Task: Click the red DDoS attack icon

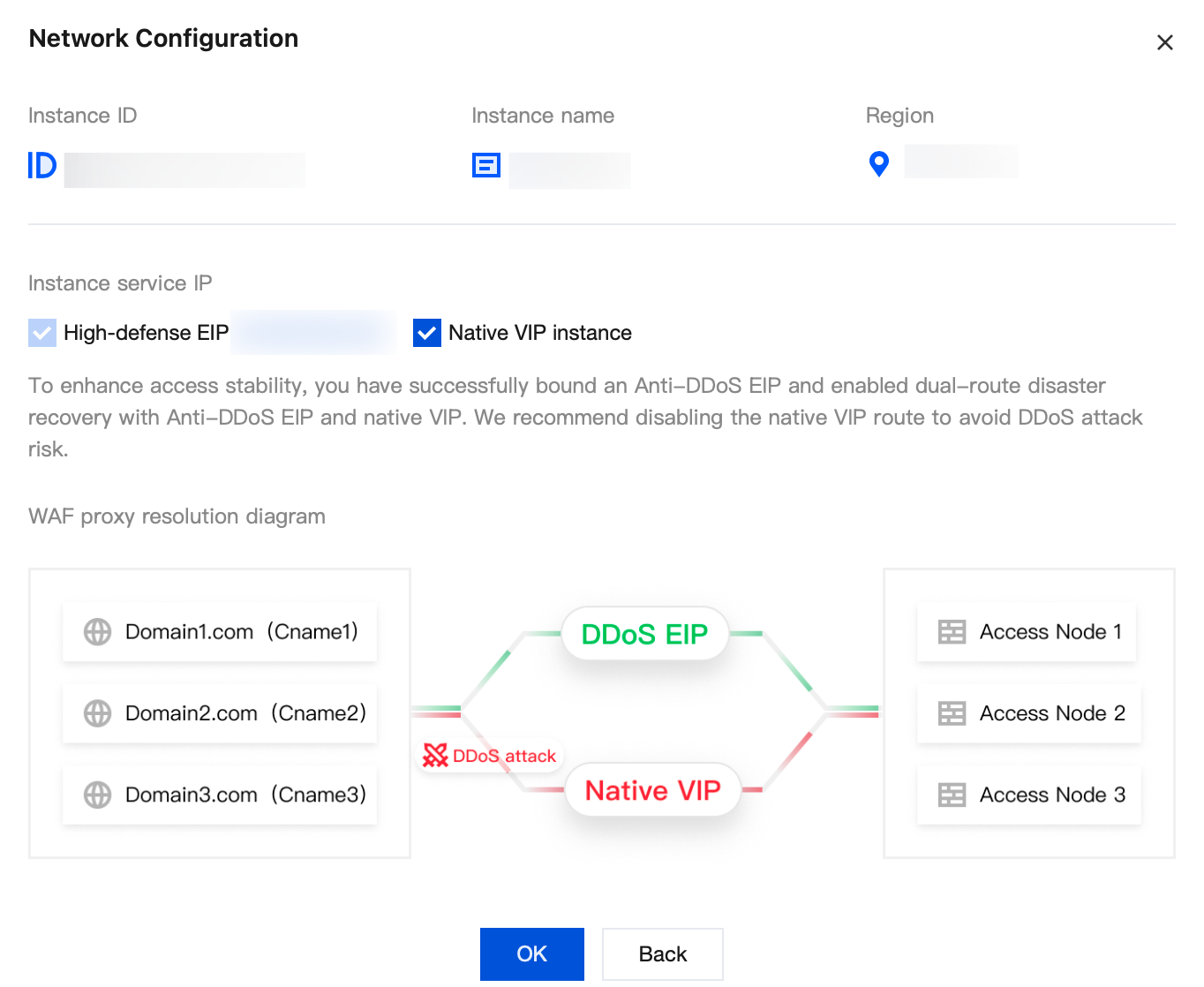Action: (435, 755)
